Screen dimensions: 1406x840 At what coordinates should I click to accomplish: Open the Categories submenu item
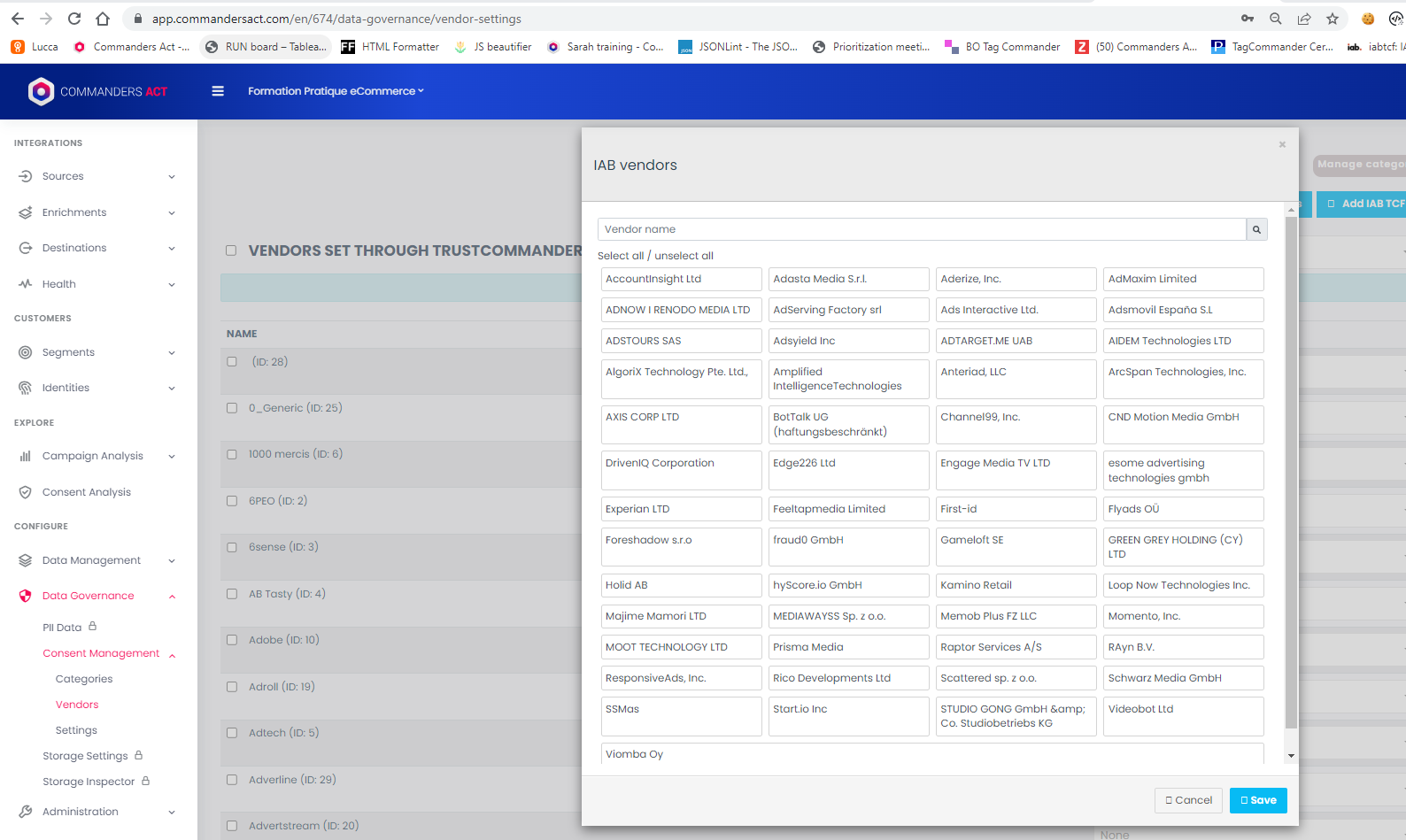pos(84,679)
